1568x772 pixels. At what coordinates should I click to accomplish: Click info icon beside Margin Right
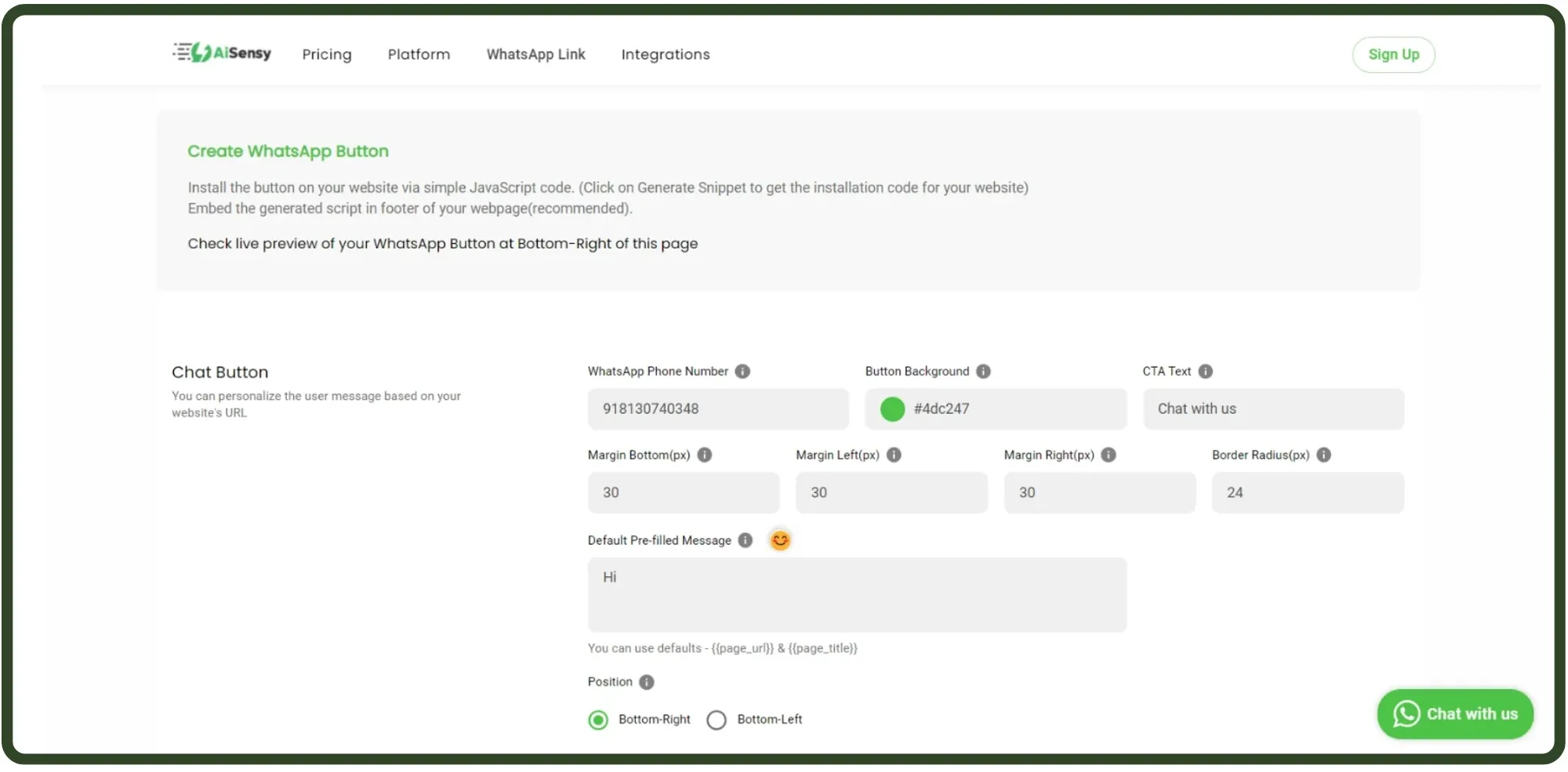(1109, 455)
